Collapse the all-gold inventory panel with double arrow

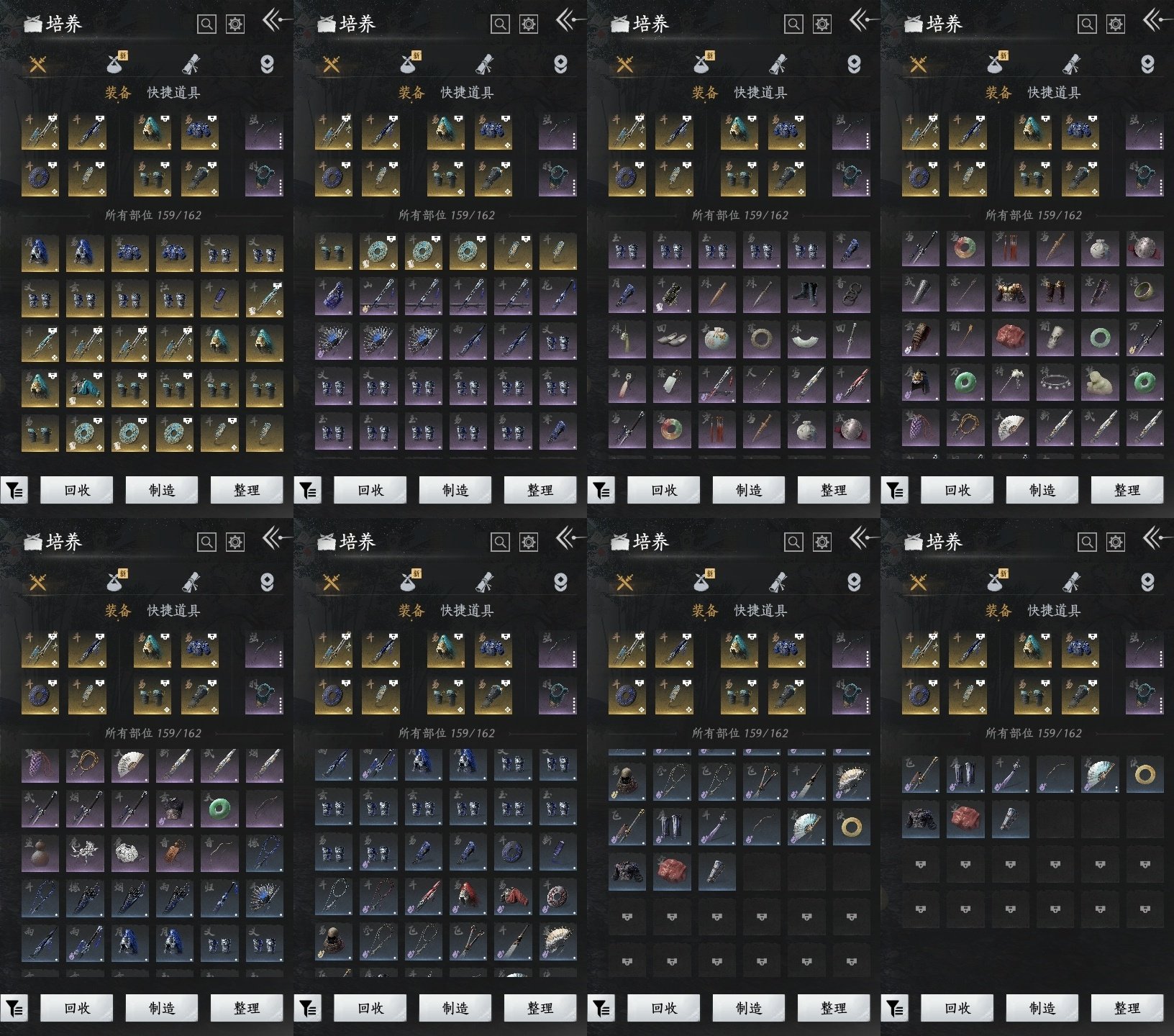coord(276,19)
